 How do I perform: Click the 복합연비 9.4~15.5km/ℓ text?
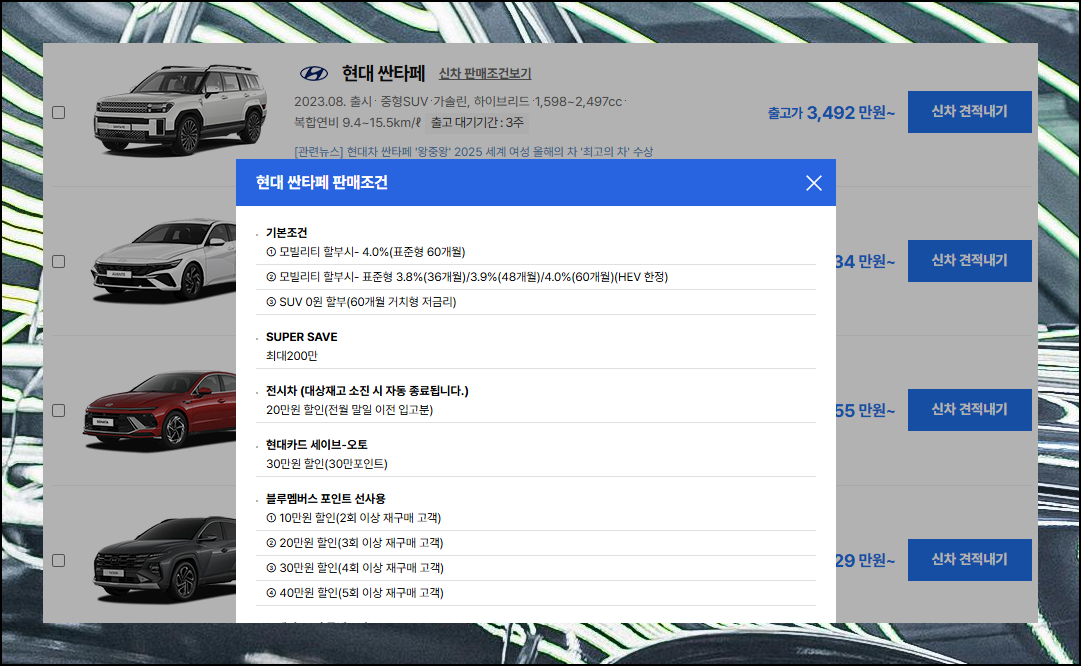click(x=357, y=122)
